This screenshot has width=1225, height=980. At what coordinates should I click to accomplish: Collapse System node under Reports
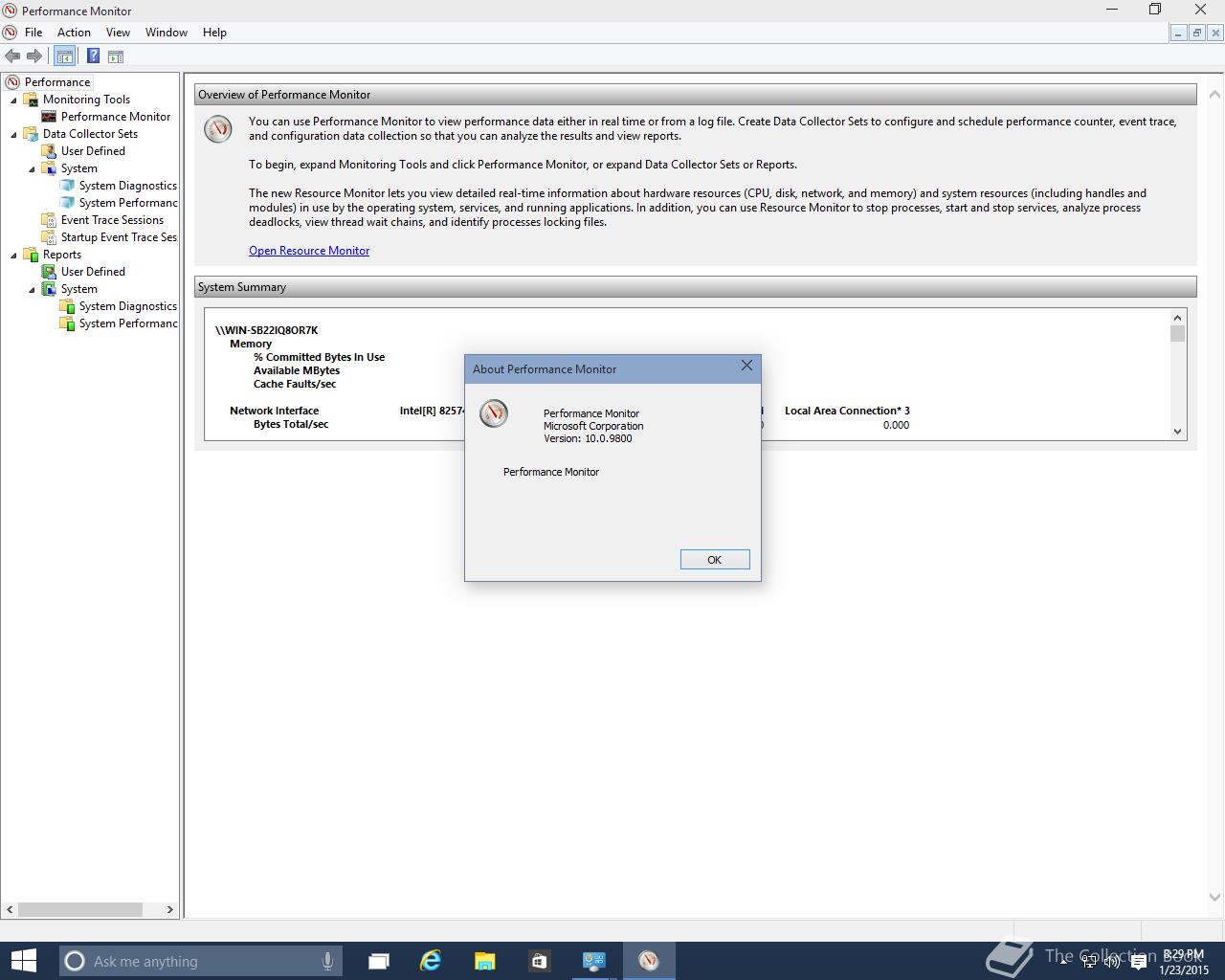[x=32, y=289]
